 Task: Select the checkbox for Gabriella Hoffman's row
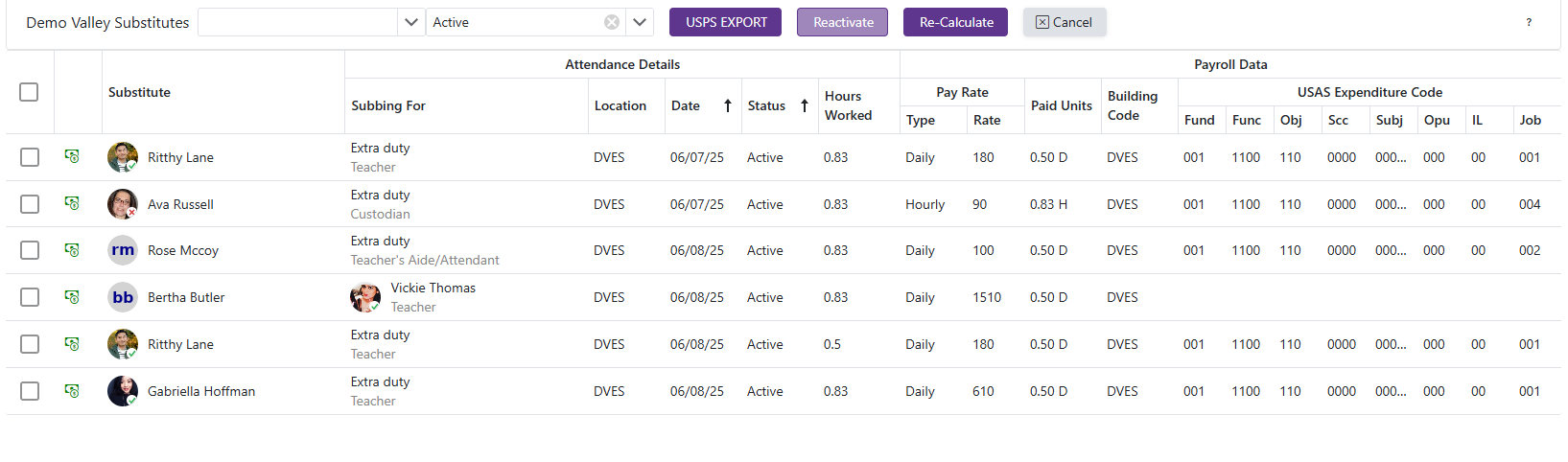click(x=30, y=391)
